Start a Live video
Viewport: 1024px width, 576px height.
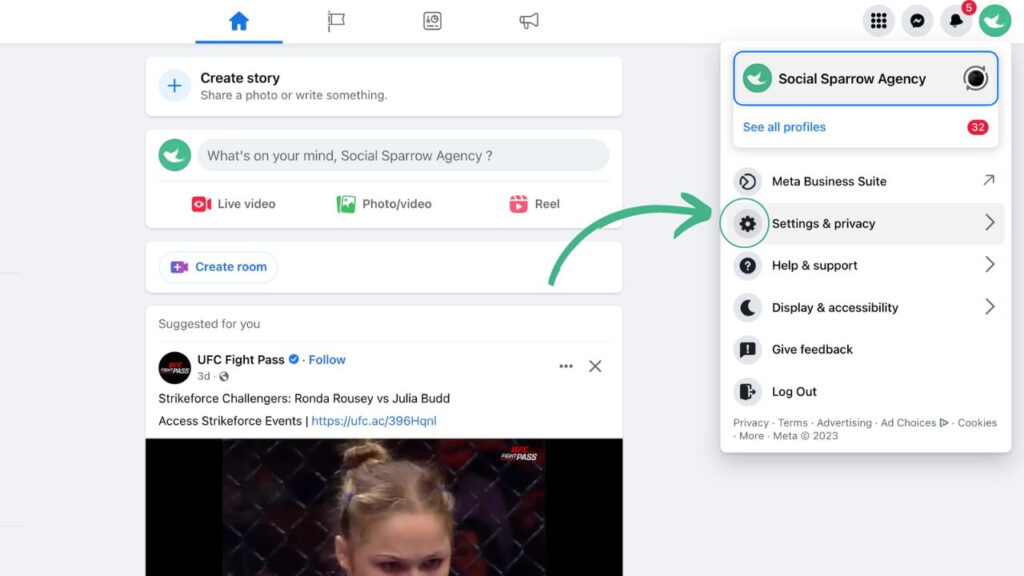click(233, 204)
